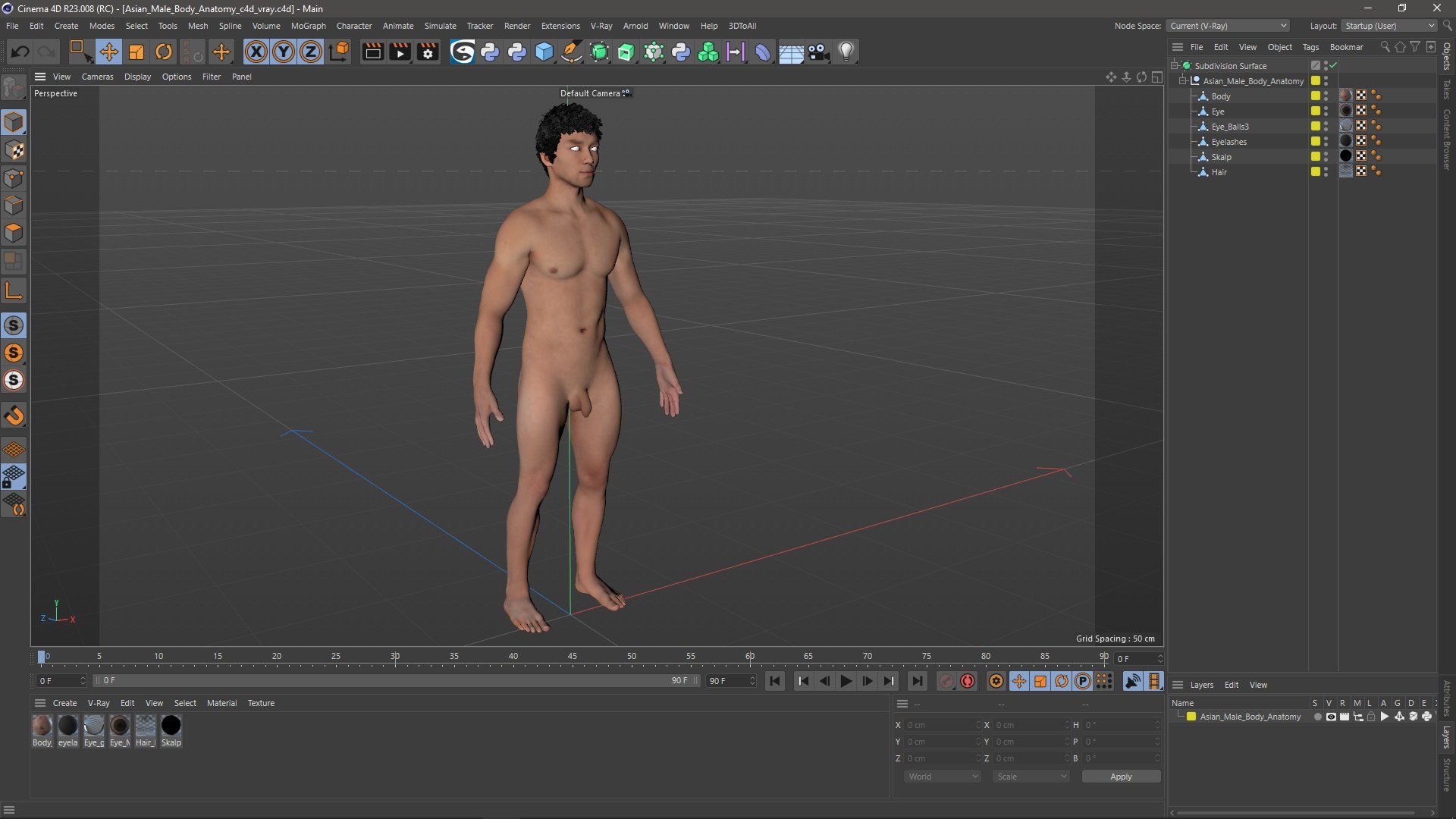Click the Make Editable icon
The height and width of the screenshot is (819, 1456).
pyautogui.click(x=14, y=89)
